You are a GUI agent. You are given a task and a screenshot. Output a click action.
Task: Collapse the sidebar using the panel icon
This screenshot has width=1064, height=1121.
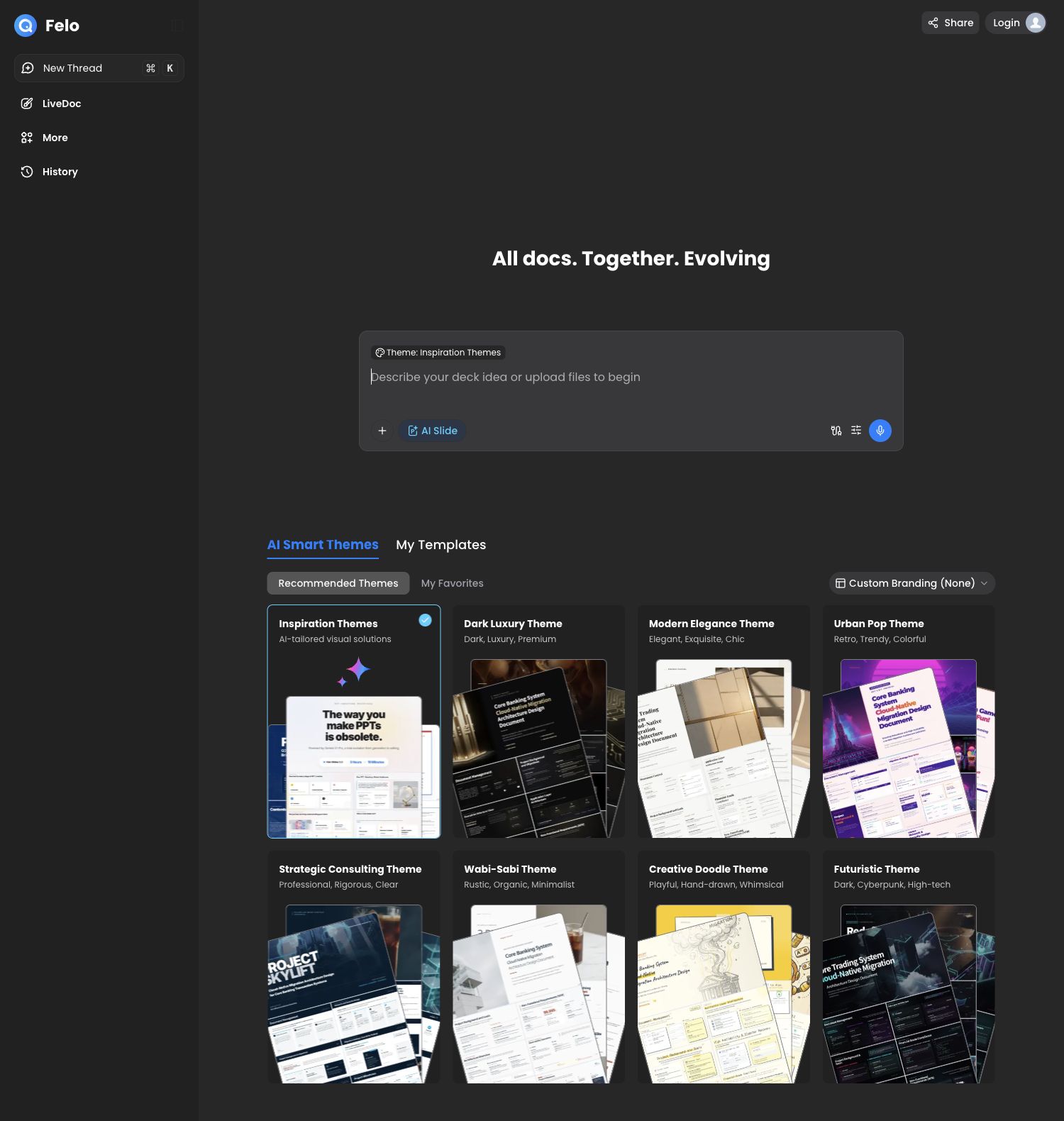click(177, 26)
